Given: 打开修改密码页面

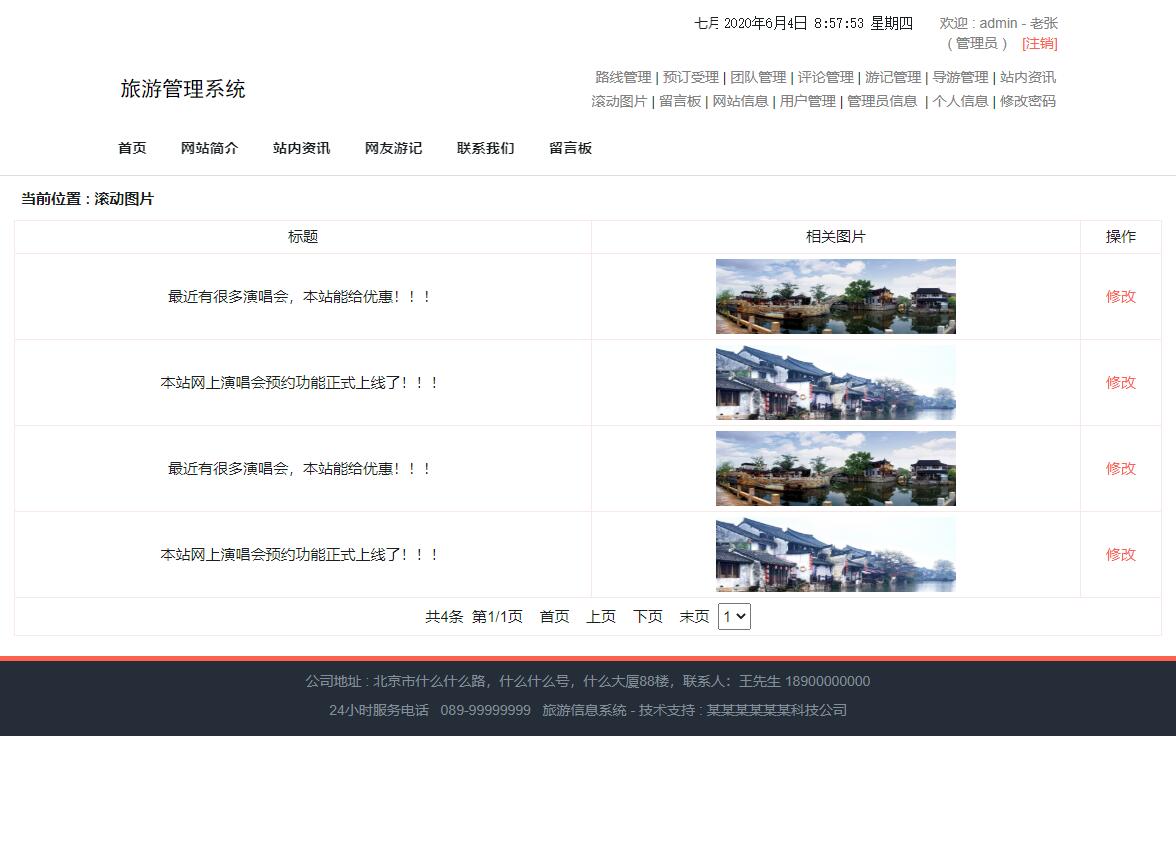Looking at the screenshot, I should (x=1027, y=101).
